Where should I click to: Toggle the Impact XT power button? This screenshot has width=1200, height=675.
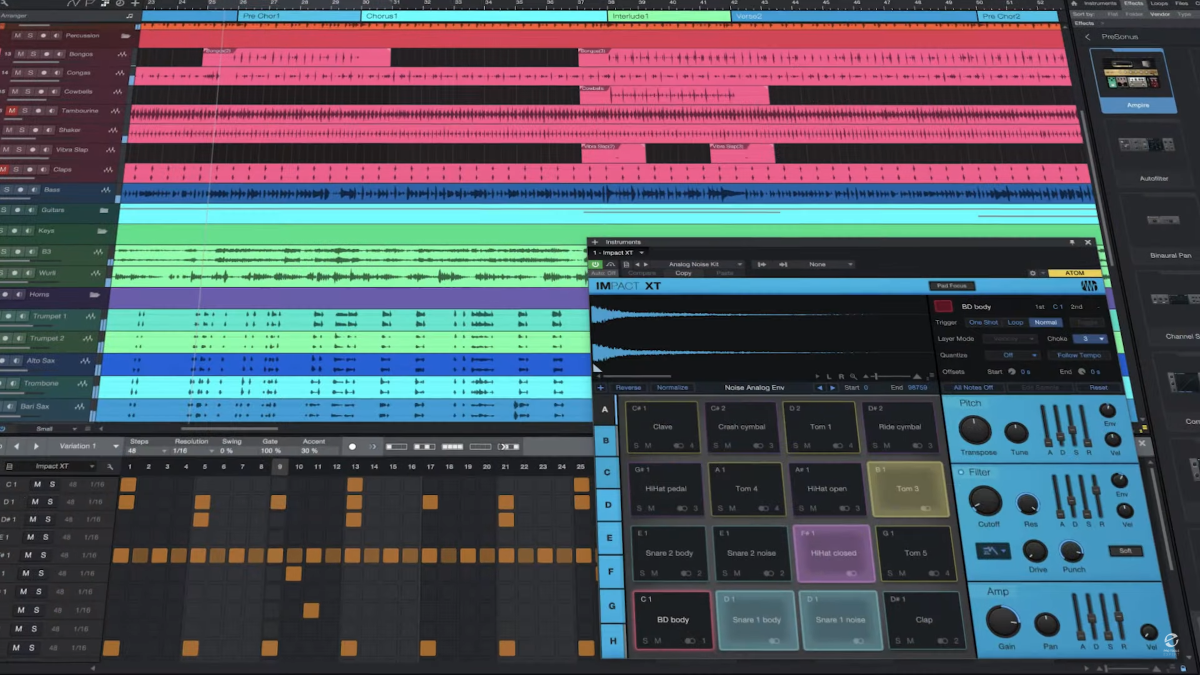(x=596, y=265)
